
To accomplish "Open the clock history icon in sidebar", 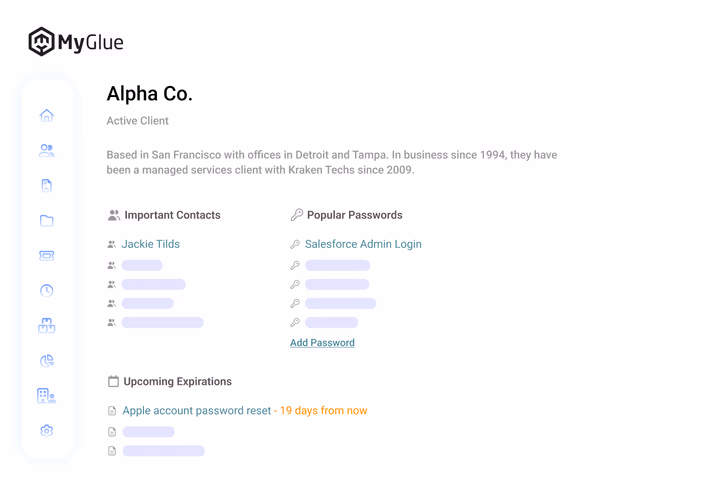I will click(47, 290).
